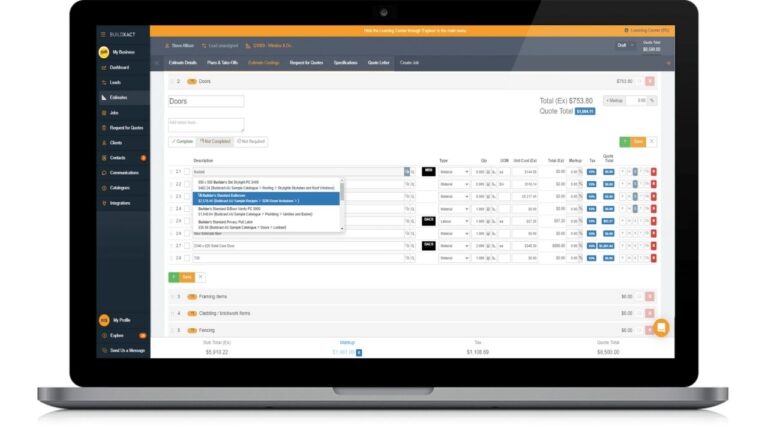Image resolution: width=768 pixels, height=432 pixels.
Task: Delete line item 2.7 using red icon
Action: [x=653, y=246]
